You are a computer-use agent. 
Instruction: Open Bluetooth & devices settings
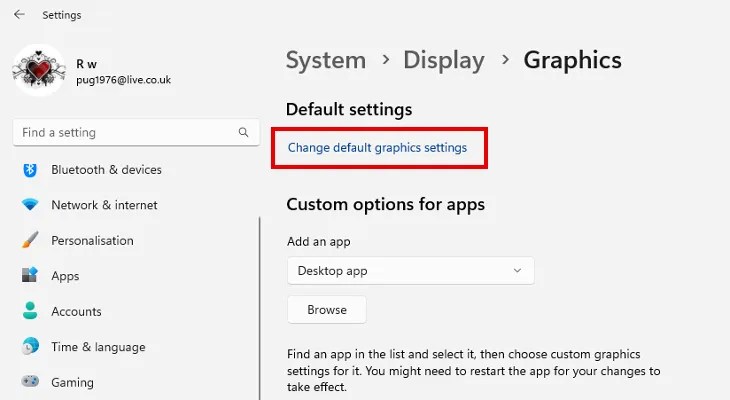(107, 170)
